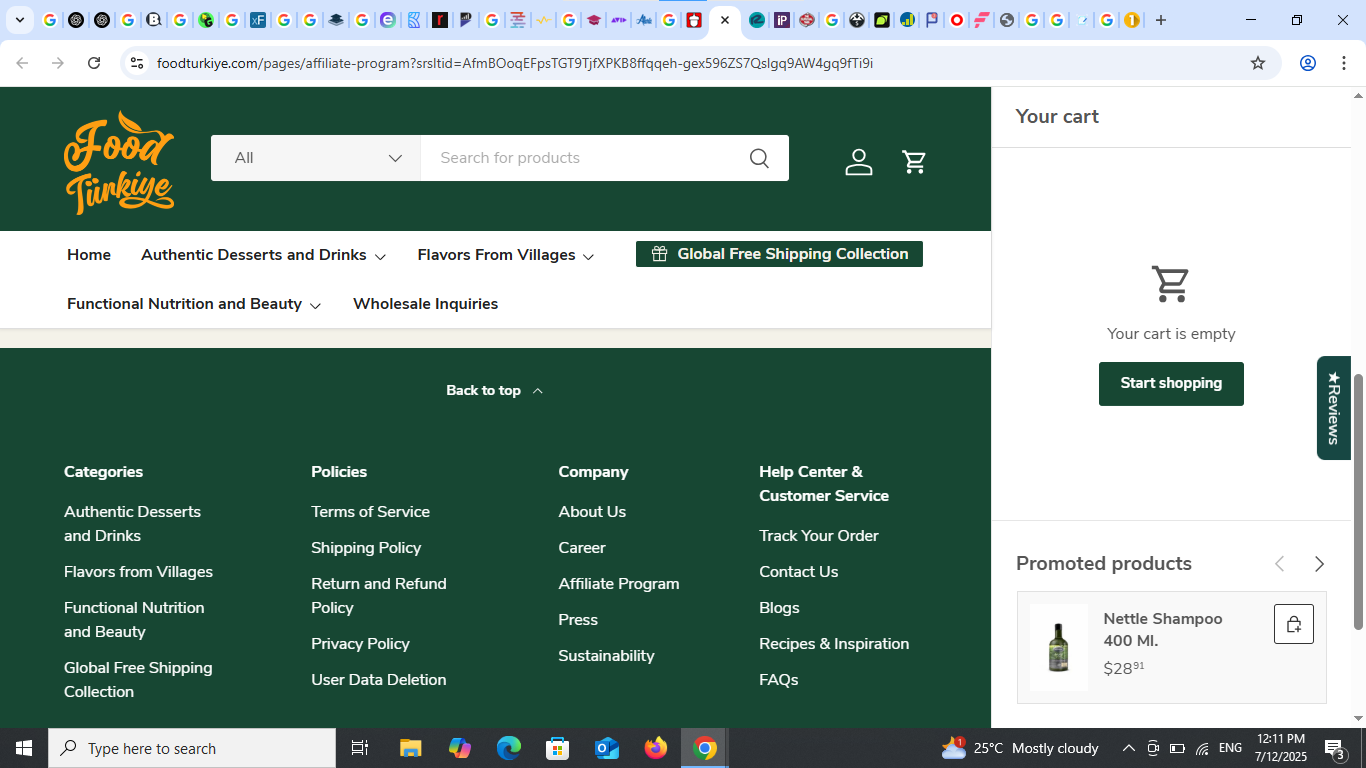Viewport: 1366px width, 768px height.
Task: Open Copilot from taskbar
Action: click(460, 748)
